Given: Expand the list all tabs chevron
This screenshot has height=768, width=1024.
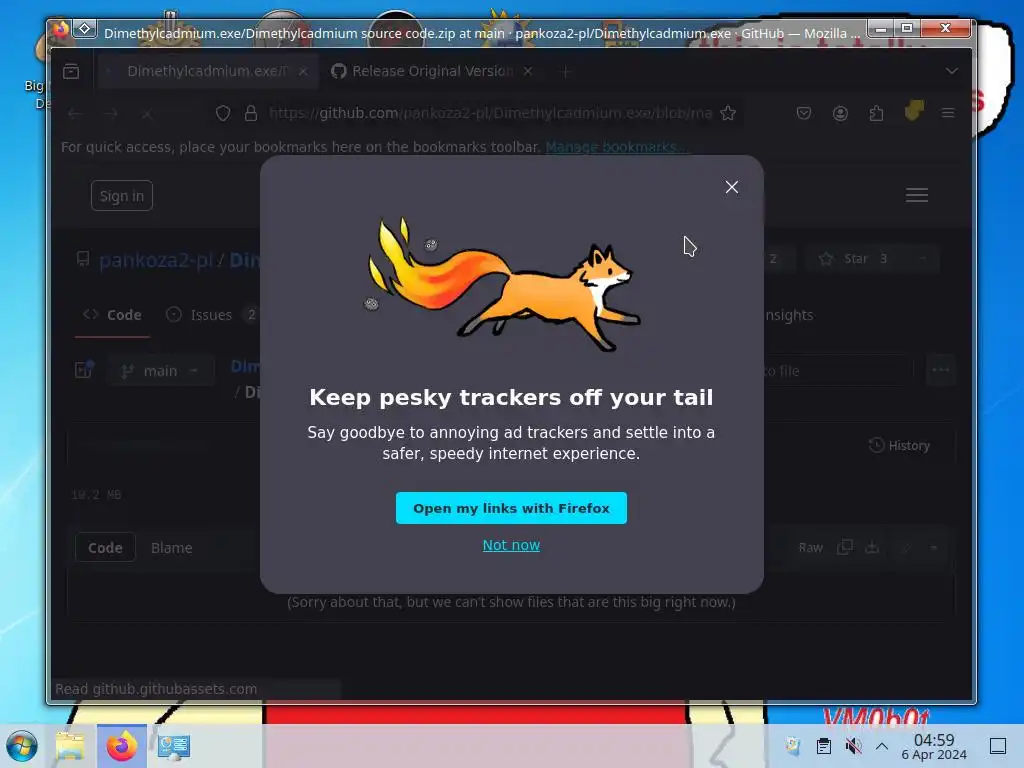Looking at the screenshot, I should click(952, 71).
